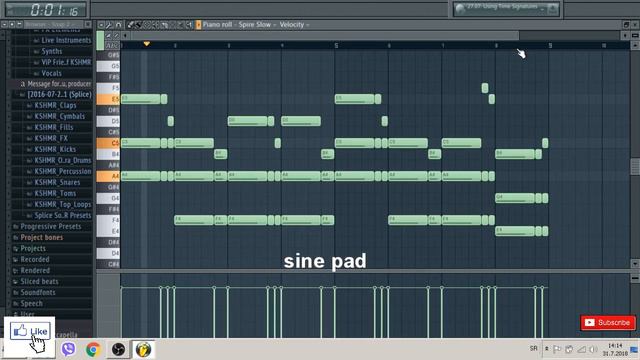Select the Select tool in piano roll
Viewport: 640px width, 360px height.
pyautogui.click(x=172, y=25)
